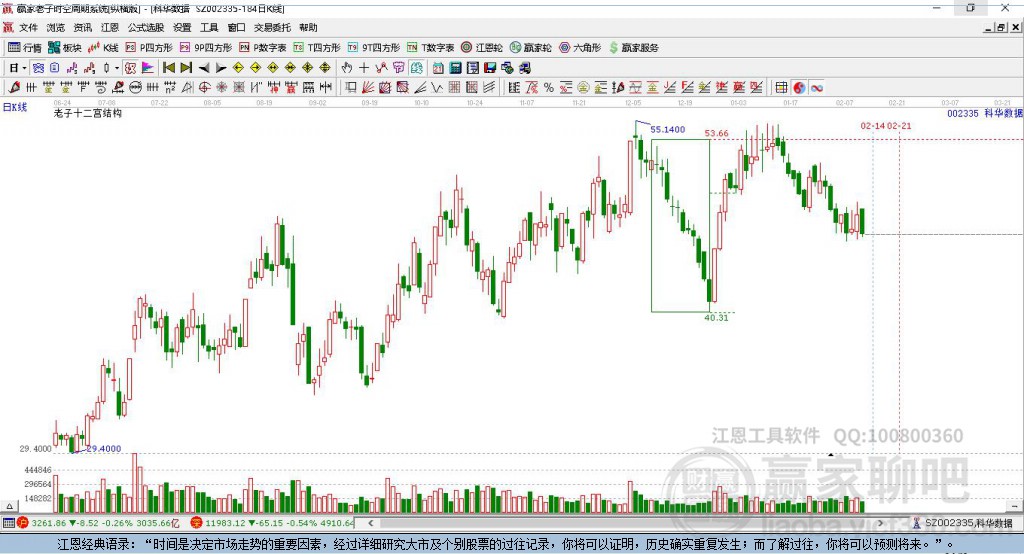Switch to K线 view button
The image size is (1024, 554).
pos(104,48)
